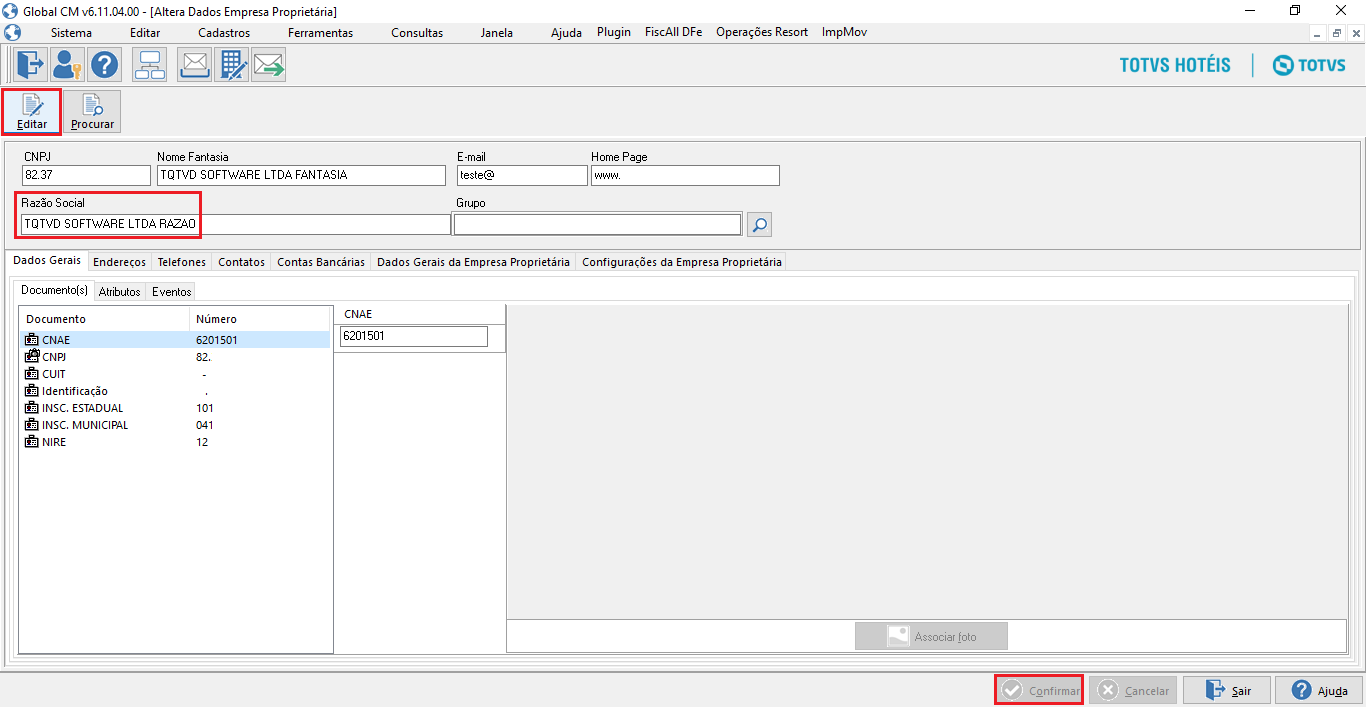This screenshot has height=708, width=1366.
Task: Click the INSC. MUNICIPAL row icon
Action: (32, 425)
